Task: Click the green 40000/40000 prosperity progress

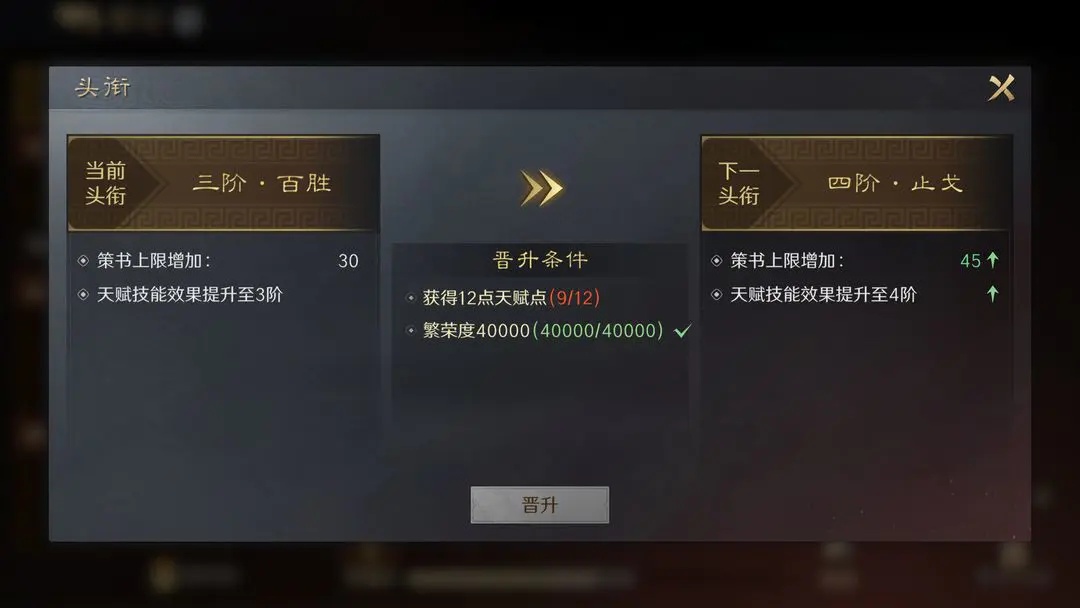Action: 598,331
